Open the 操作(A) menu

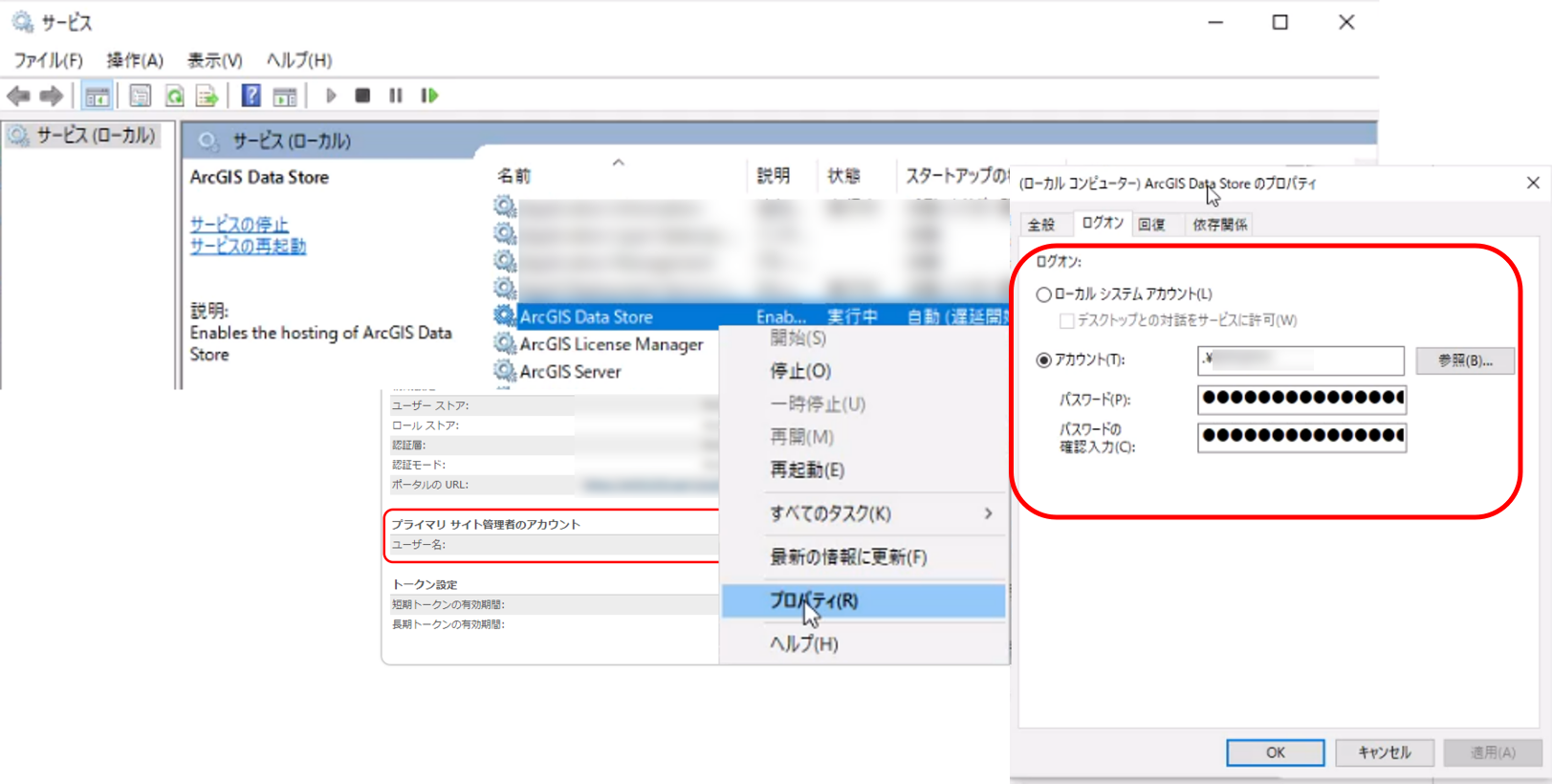coord(135,60)
